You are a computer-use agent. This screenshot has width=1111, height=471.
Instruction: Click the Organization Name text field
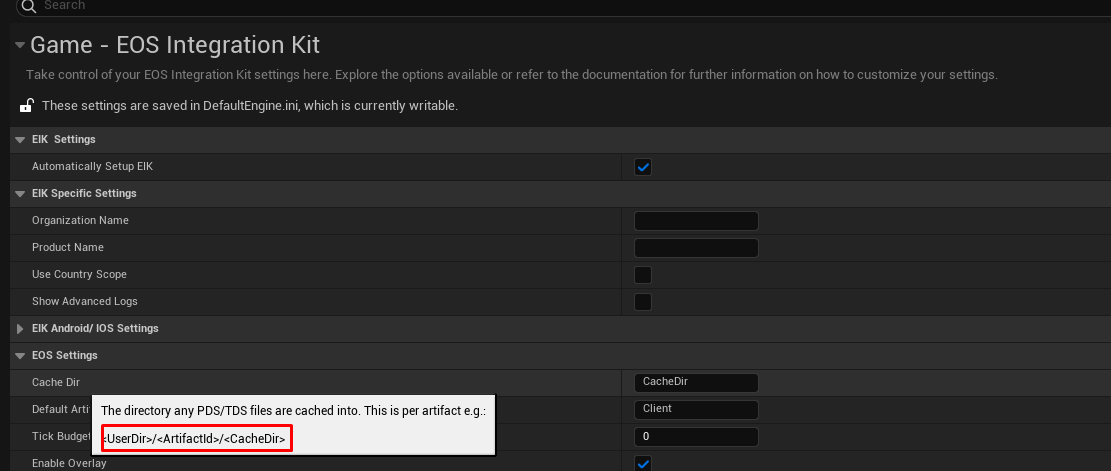696,221
